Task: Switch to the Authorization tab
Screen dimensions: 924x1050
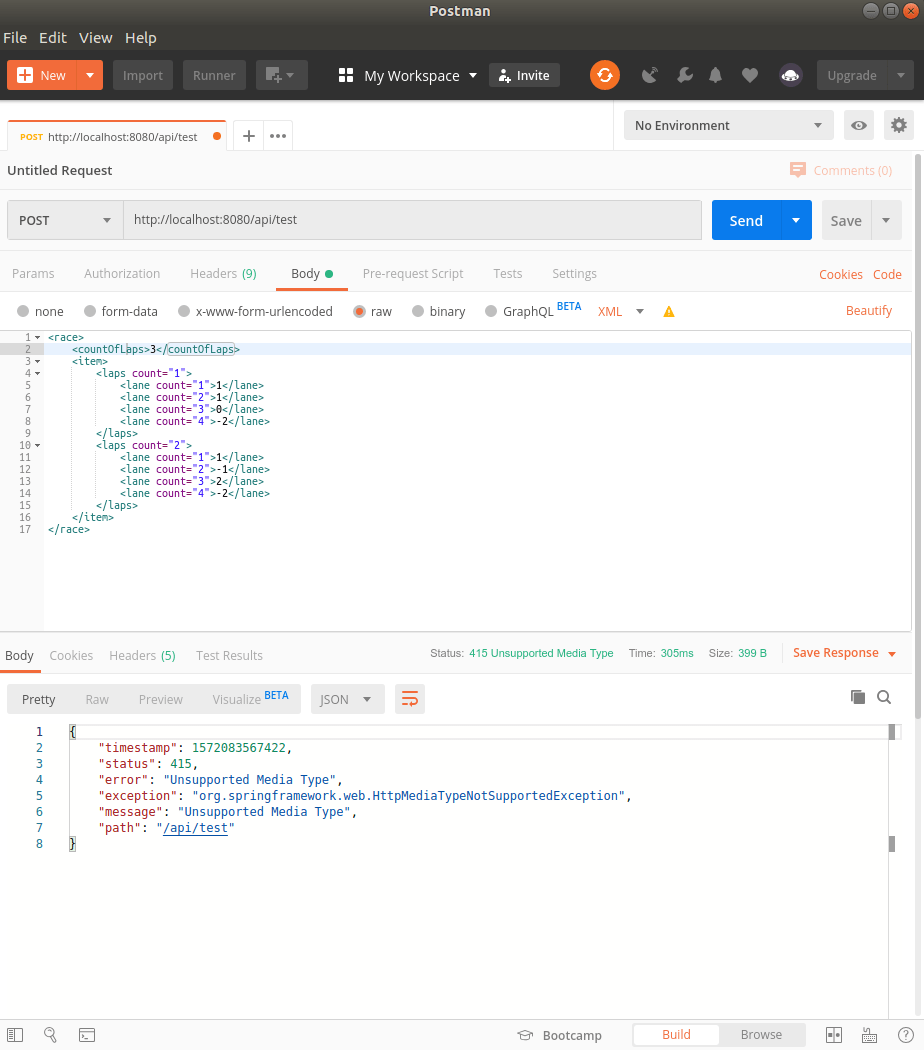Action: click(122, 273)
